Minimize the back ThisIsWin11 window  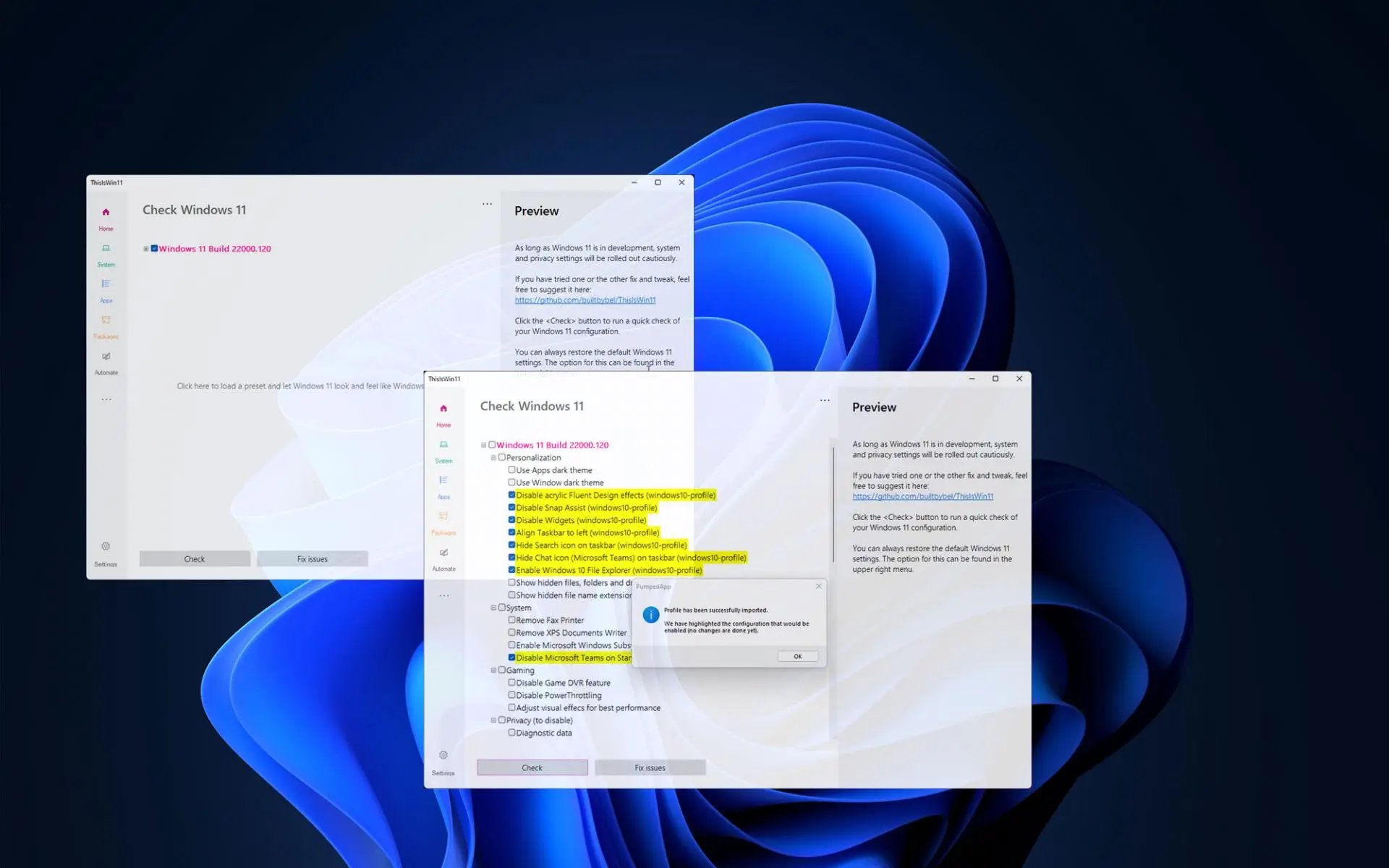(x=634, y=182)
